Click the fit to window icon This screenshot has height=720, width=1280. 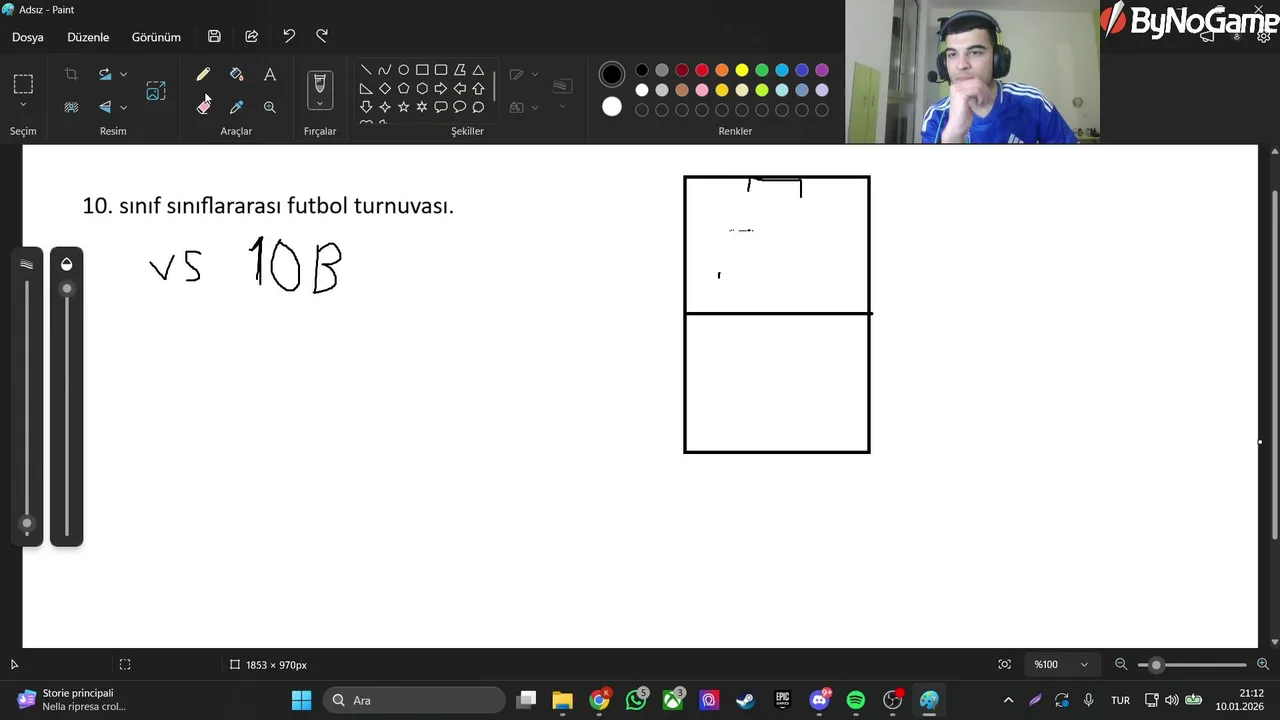1004,664
